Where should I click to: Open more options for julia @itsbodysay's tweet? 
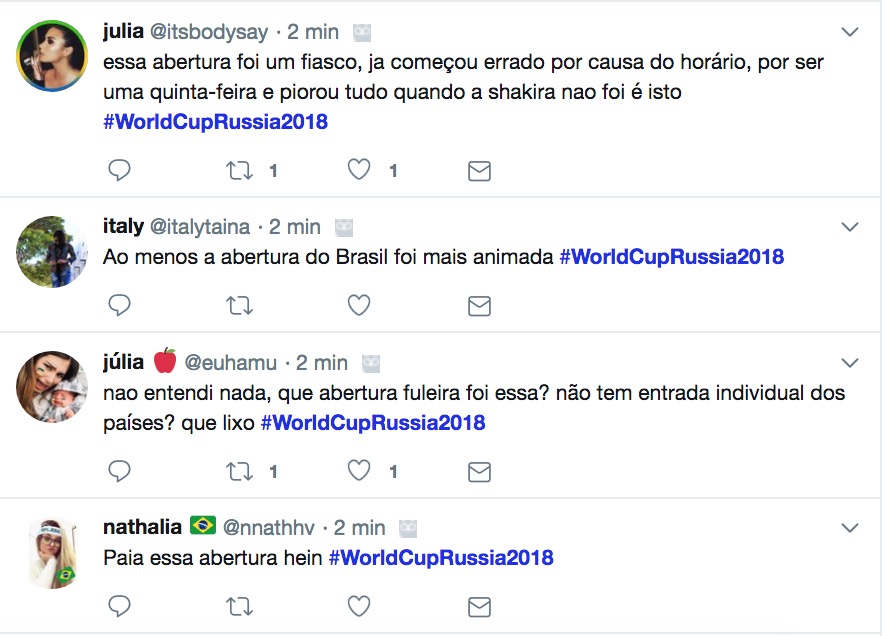[x=850, y=32]
